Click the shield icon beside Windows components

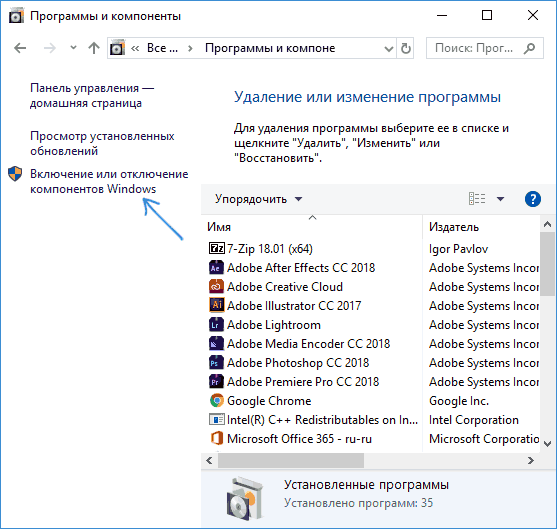tap(15, 174)
